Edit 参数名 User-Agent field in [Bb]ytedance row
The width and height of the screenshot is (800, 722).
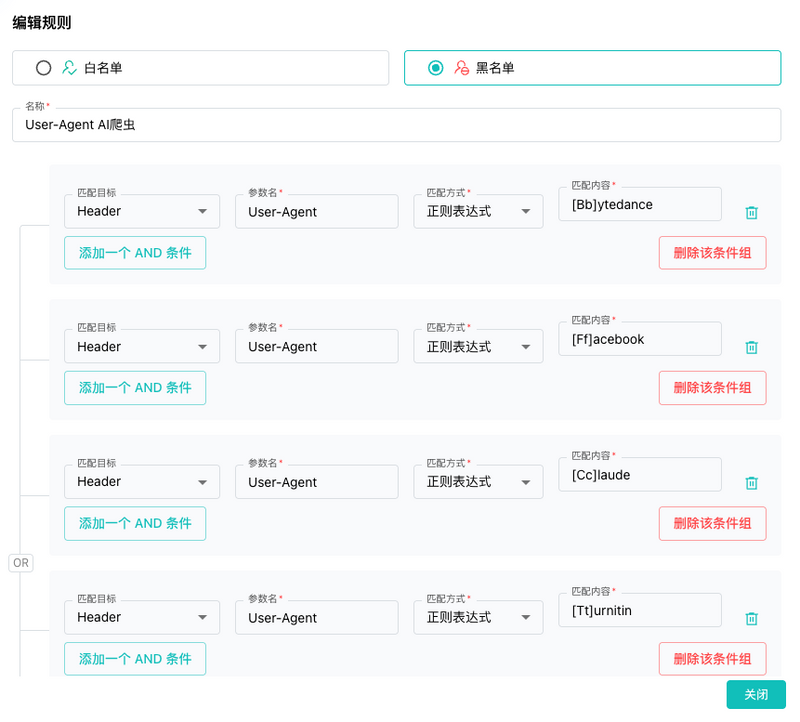coord(316,211)
